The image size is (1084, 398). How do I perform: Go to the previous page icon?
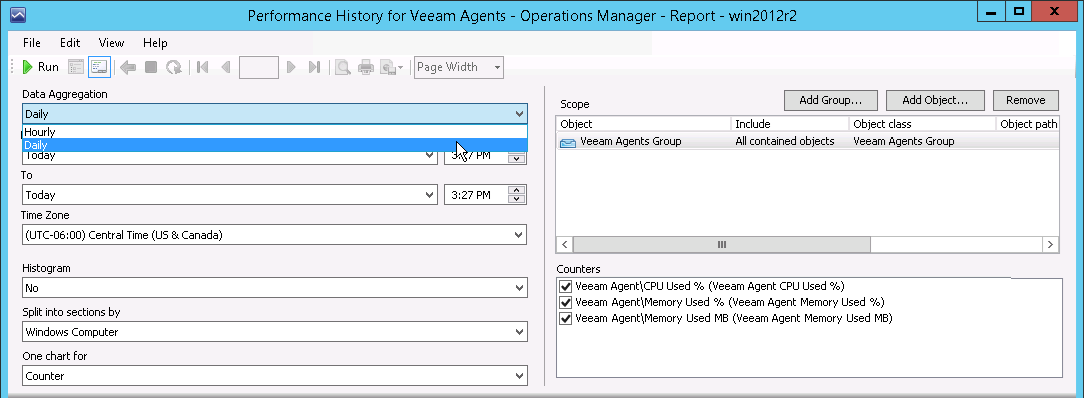click(225, 67)
